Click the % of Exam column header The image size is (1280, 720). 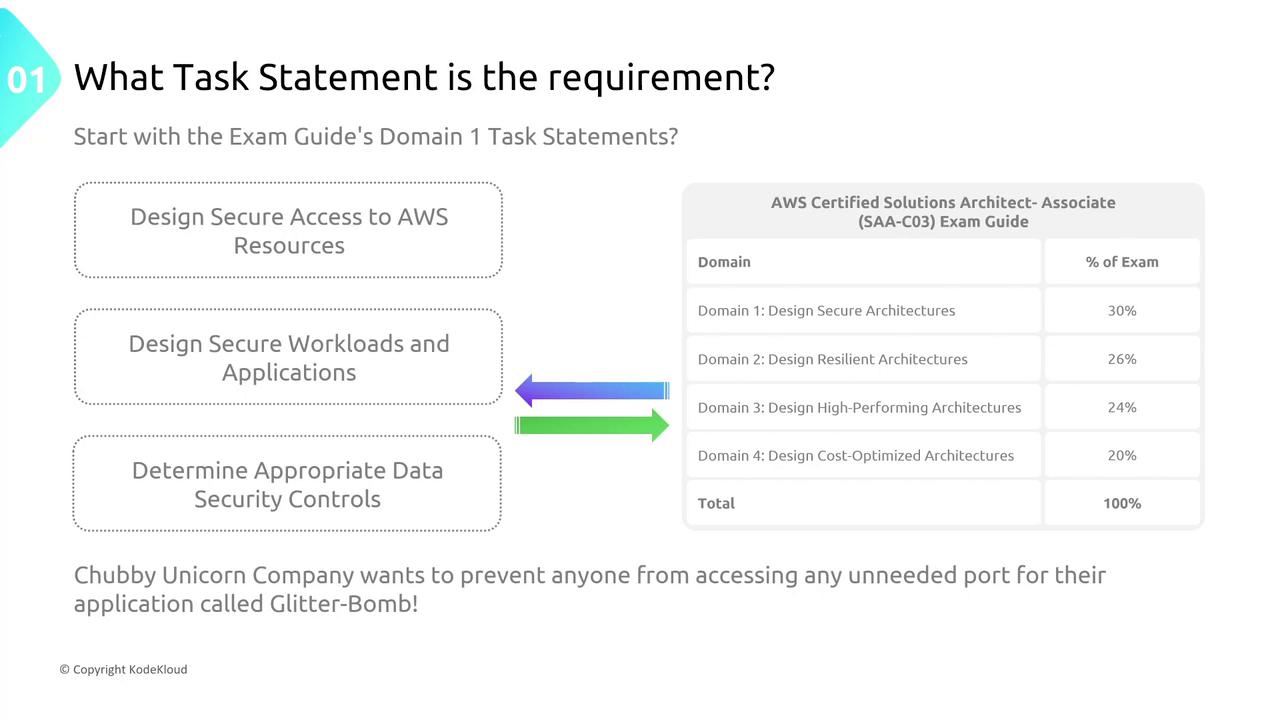coord(1121,262)
